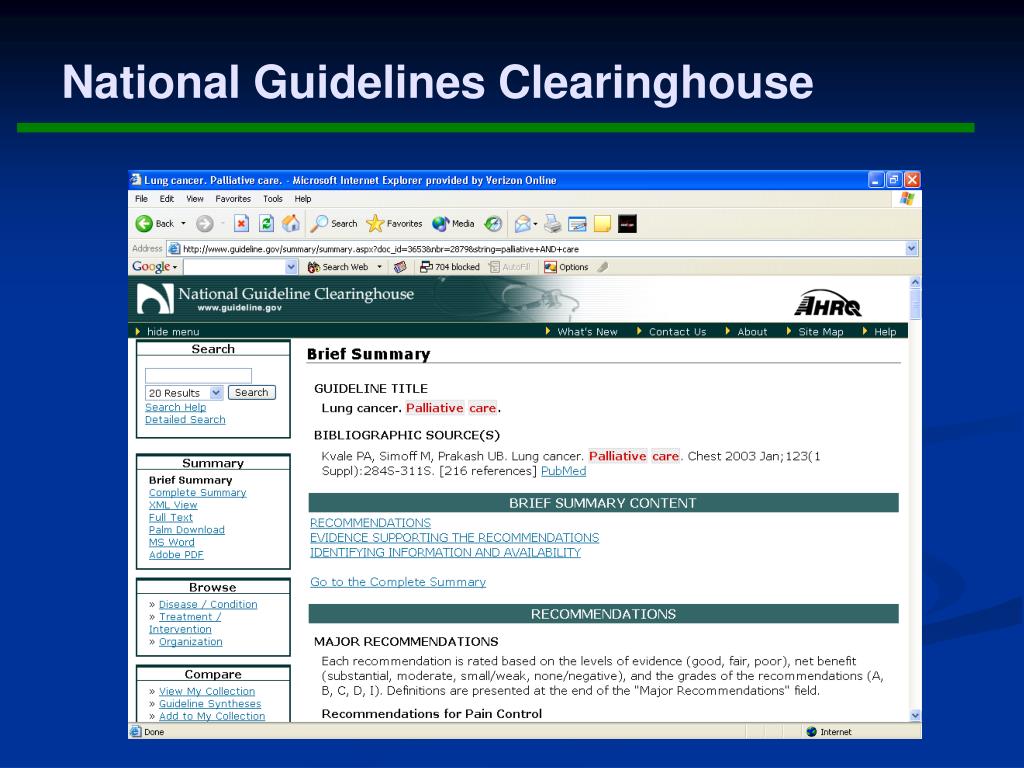Go back with the green Back button
The image size is (1024, 768).
(x=155, y=224)
